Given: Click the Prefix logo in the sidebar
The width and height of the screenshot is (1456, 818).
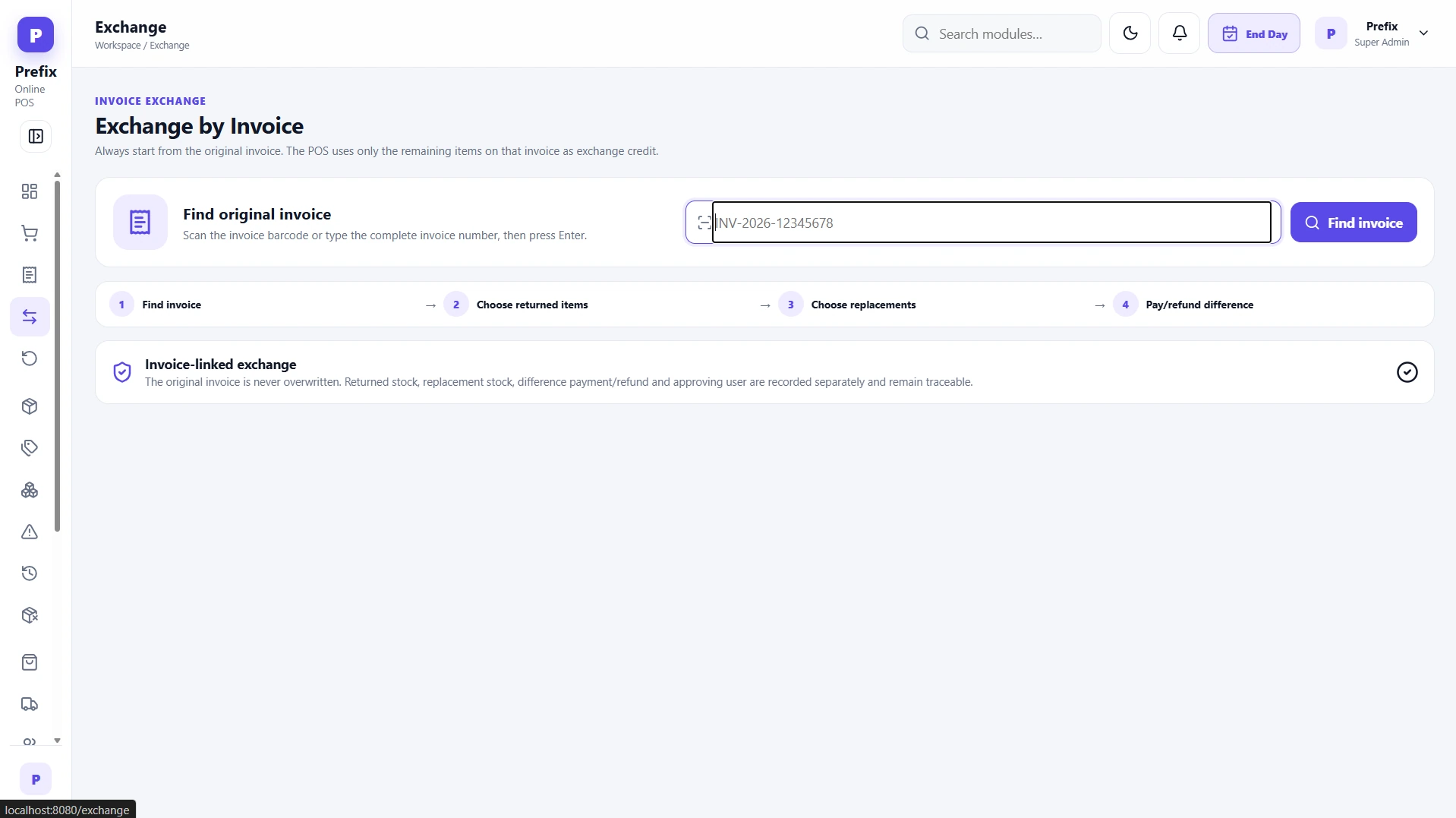Looking at the screenshot, I should click(35, 35).
